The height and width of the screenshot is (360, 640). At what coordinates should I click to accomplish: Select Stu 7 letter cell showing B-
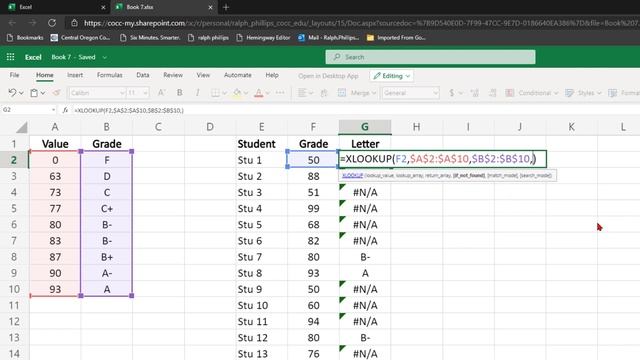coord(365,257)
